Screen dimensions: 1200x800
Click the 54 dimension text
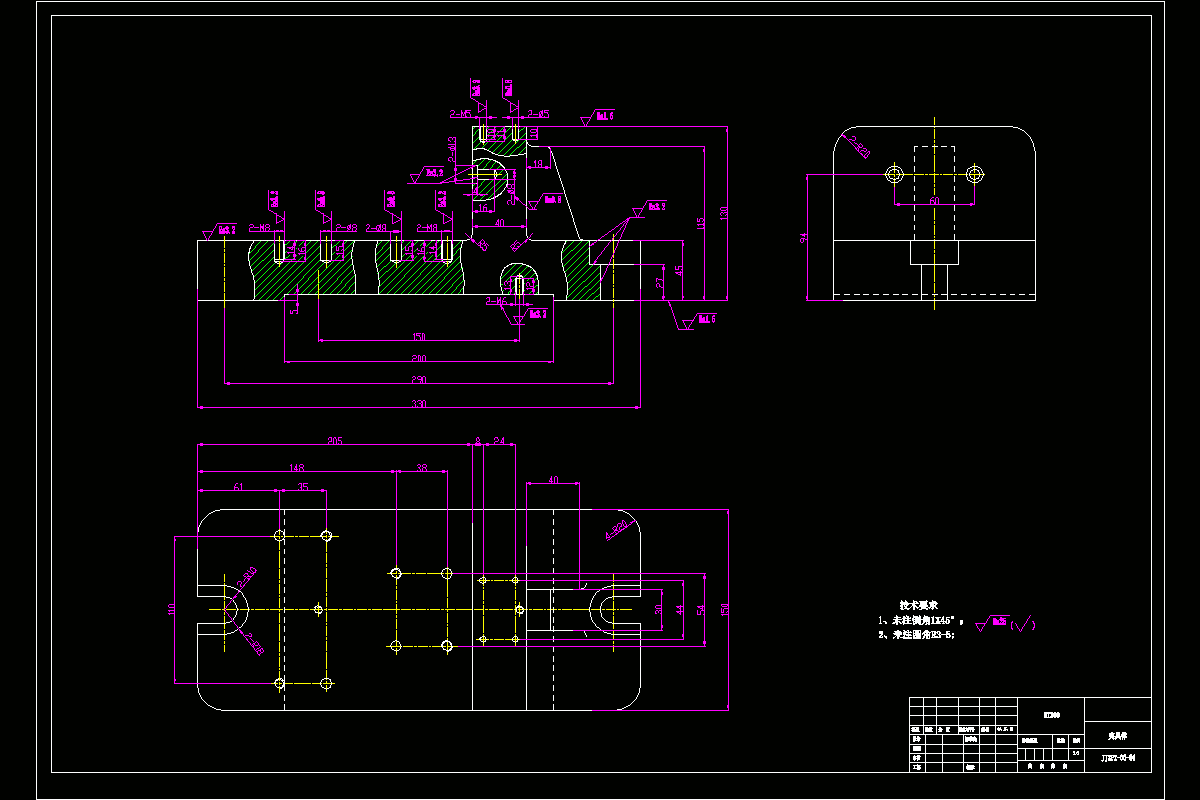point(700,609)
